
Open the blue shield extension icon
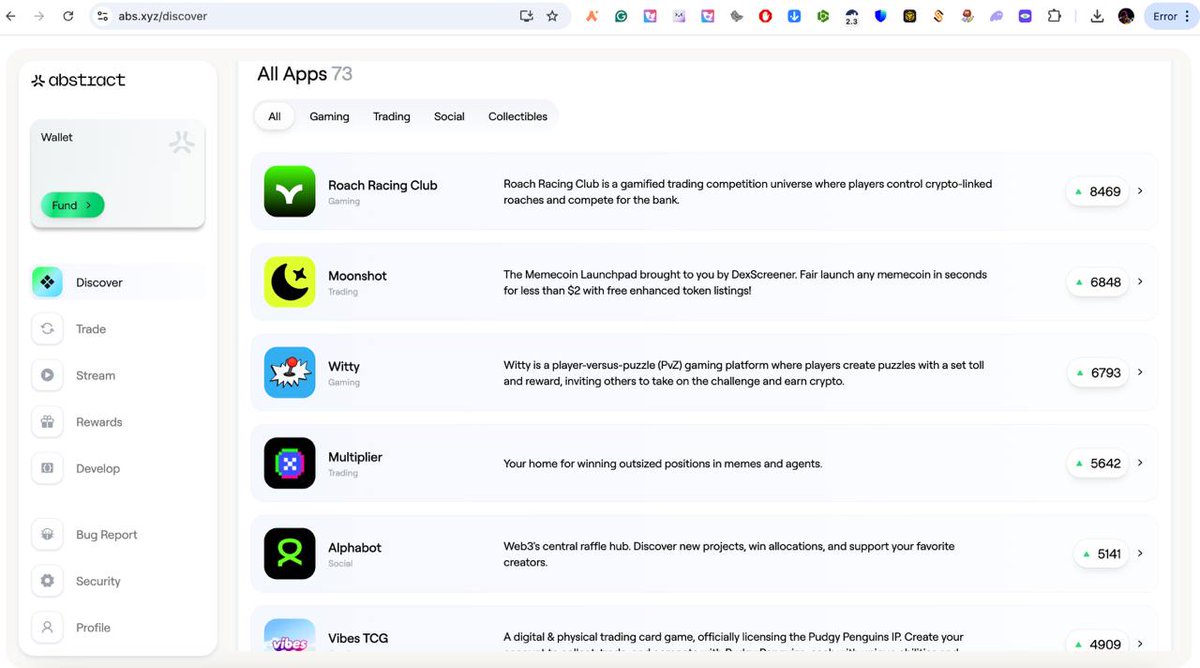881,16
